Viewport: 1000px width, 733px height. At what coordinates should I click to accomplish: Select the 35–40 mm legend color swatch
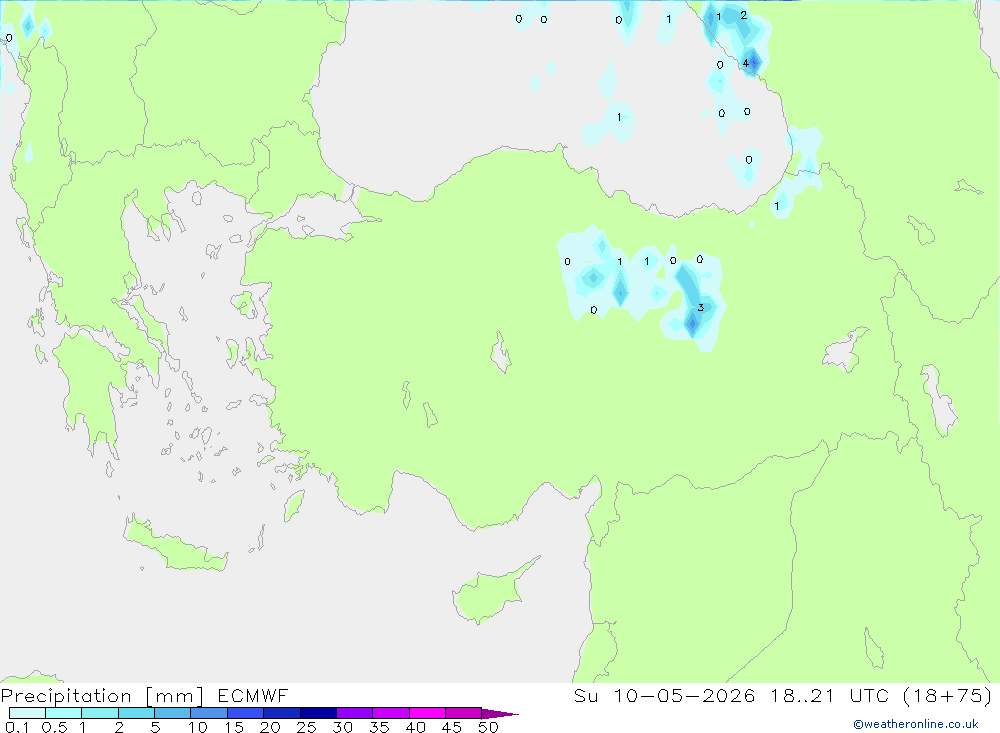(391, 713)
